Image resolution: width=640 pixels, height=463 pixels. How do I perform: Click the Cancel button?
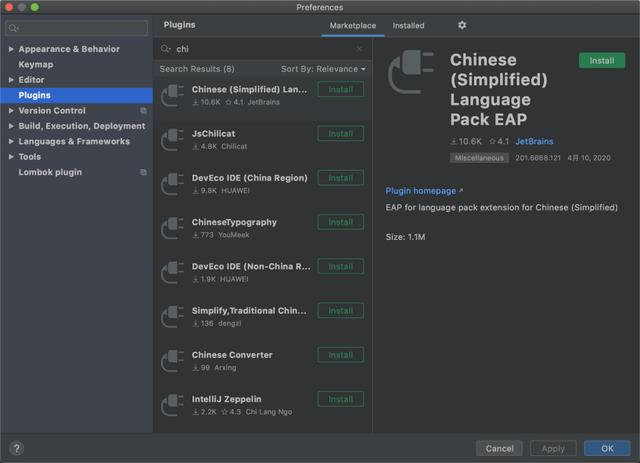click(499, 448)
